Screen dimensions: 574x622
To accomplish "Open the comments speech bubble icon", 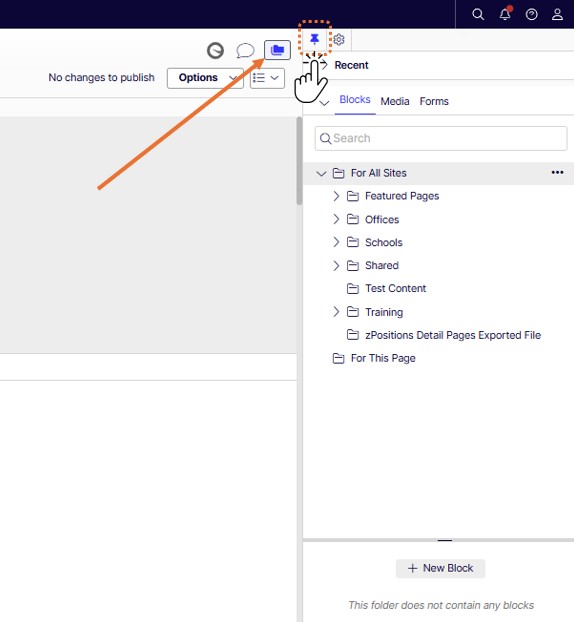I will pyautogui.click(x=245, y=51).
